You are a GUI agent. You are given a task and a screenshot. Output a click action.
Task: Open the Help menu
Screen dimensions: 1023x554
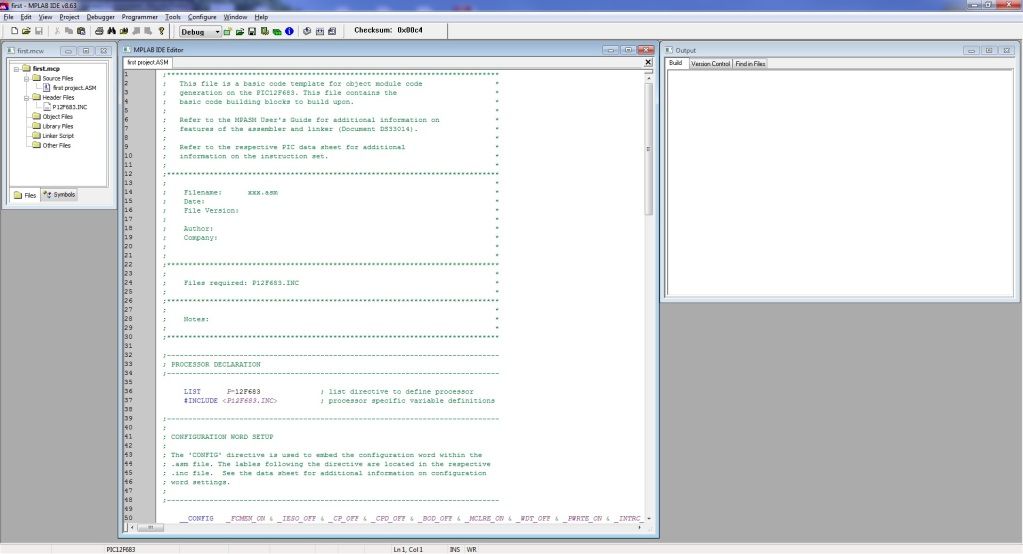tap(261, 17)
